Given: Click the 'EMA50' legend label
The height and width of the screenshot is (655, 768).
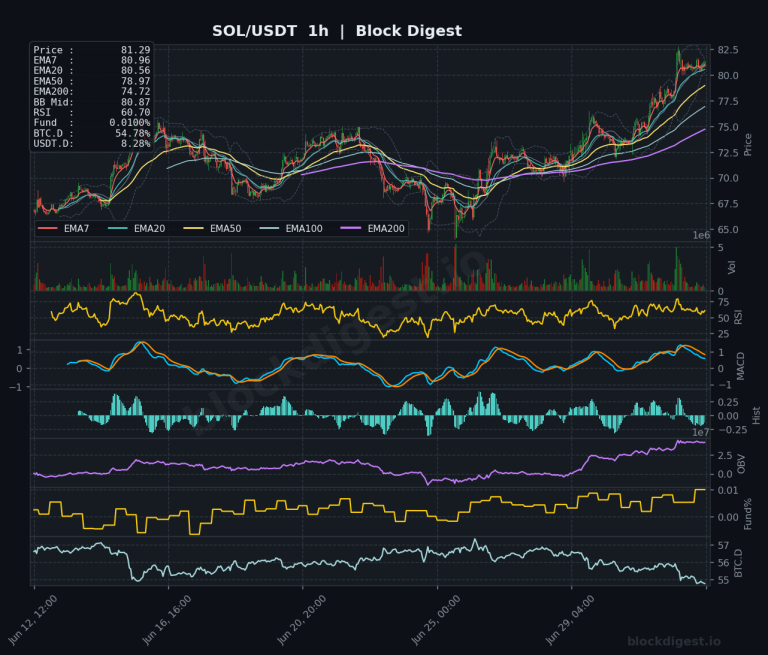Looking at the screenshot, I should click(225, 229).
